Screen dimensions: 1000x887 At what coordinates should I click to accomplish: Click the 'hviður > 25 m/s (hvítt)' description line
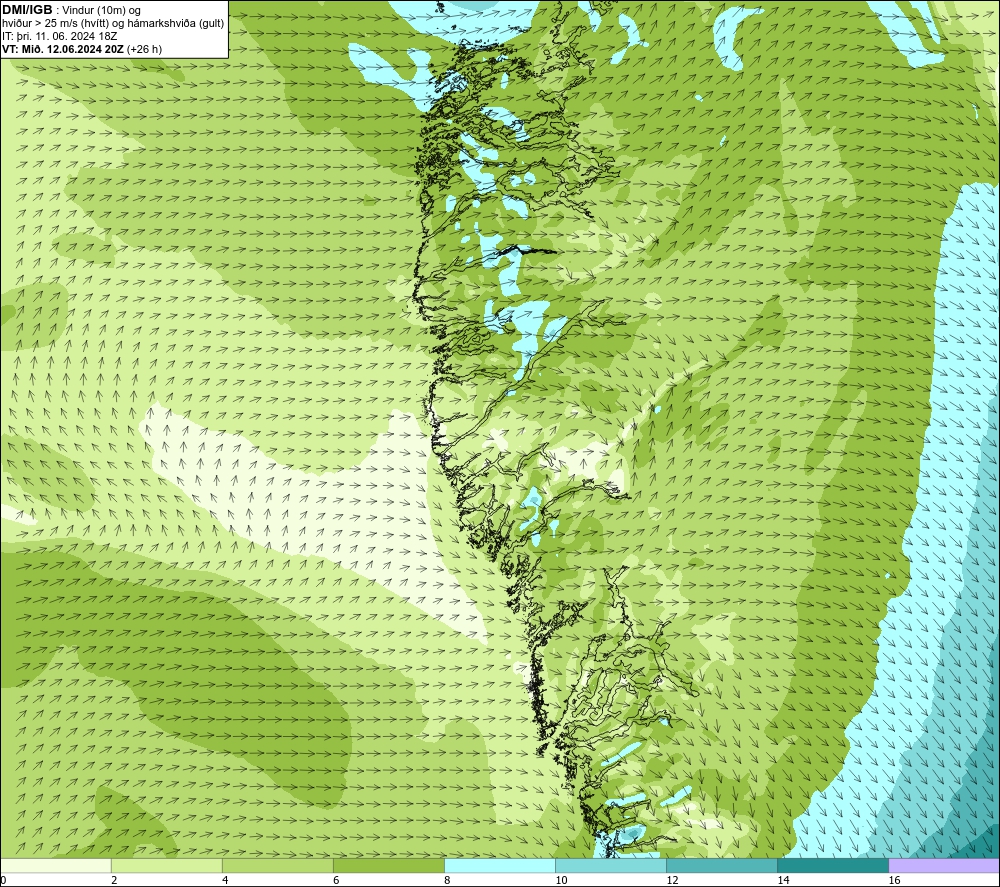[113, 24]
